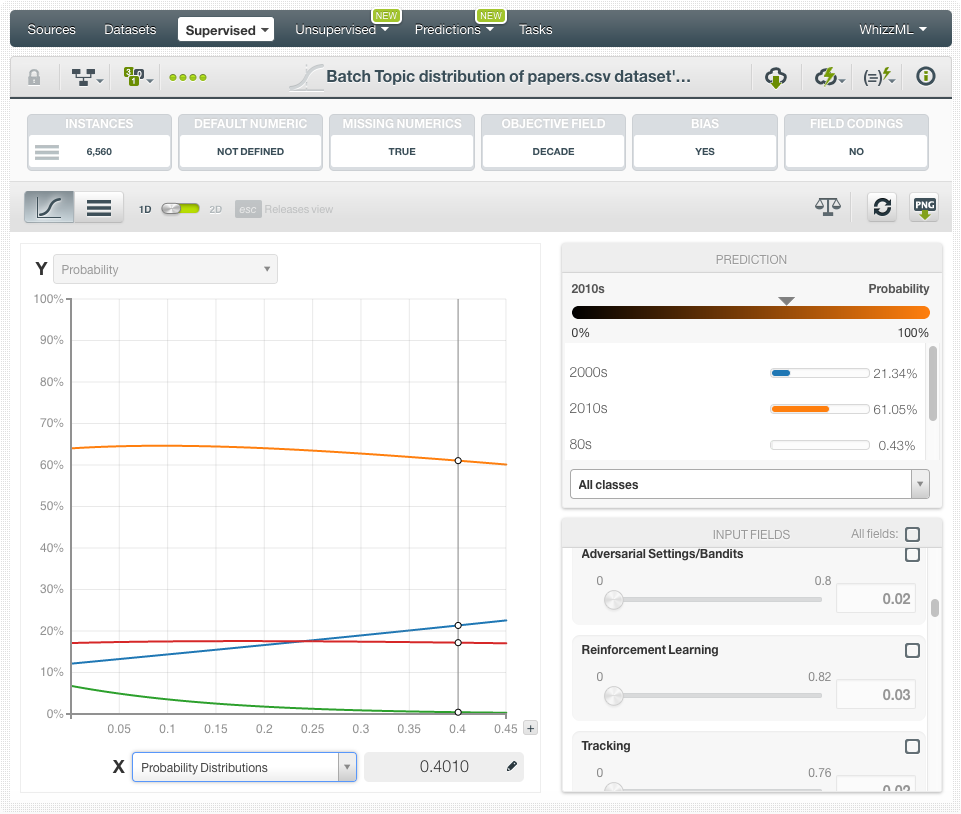This screenshot has width=961, height=814.
Task: Toggle the 1D/2D chart switch
Action: [x=181, y=209]
